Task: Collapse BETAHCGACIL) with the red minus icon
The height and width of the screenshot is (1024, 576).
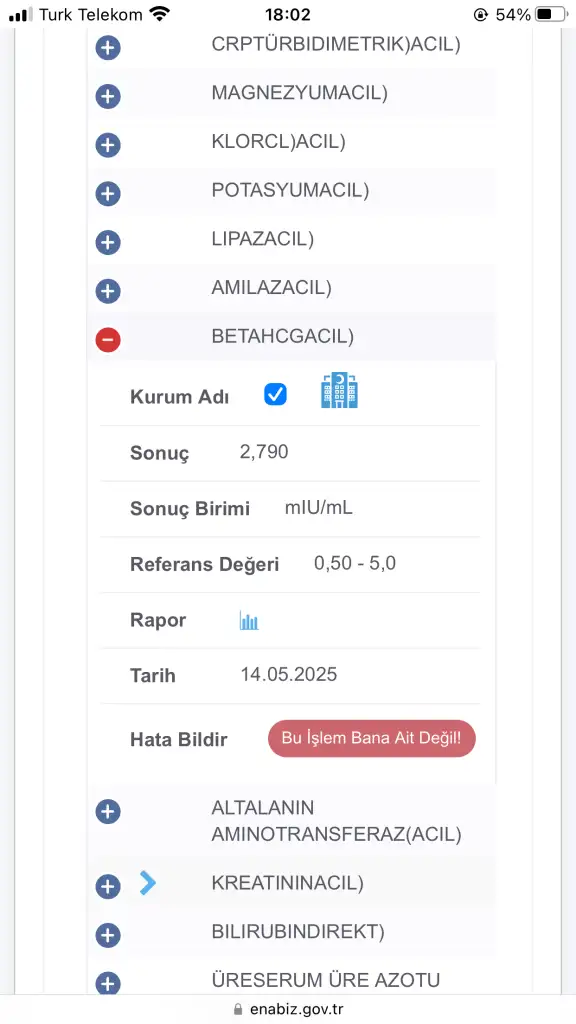Action: pos(108,340)
